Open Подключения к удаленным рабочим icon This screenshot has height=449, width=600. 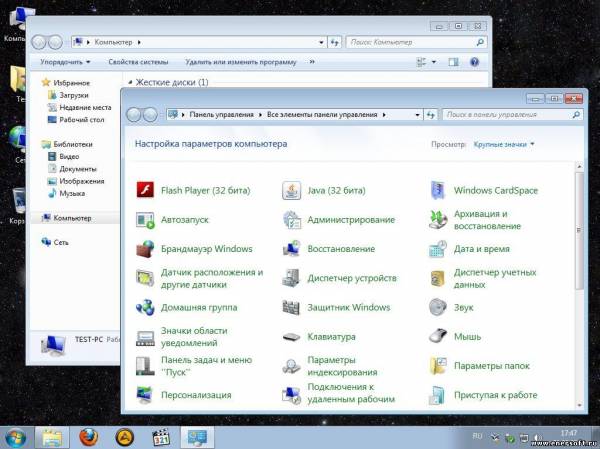[292, 395]
